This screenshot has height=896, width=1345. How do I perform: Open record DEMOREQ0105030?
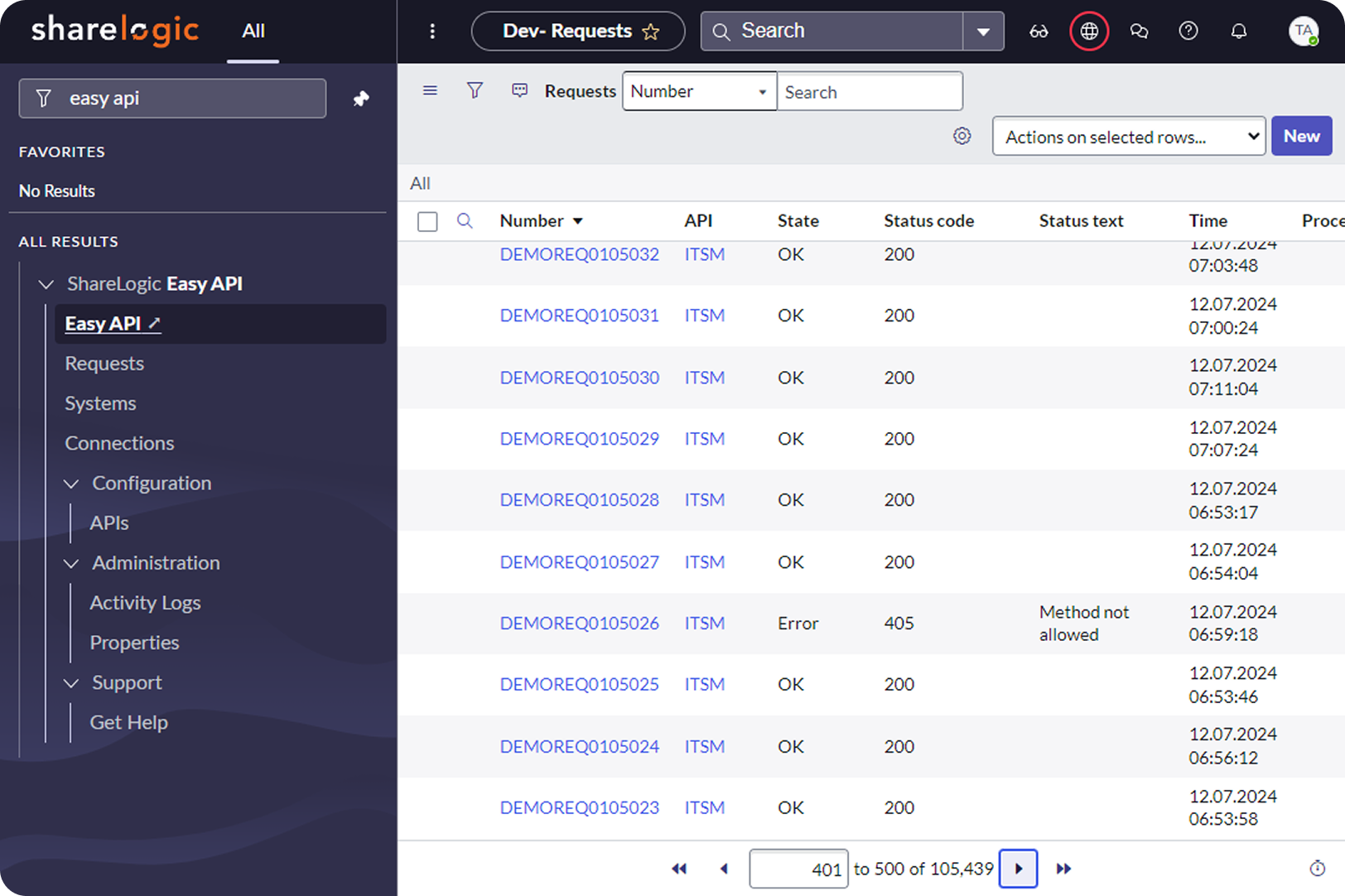point(580,378)
